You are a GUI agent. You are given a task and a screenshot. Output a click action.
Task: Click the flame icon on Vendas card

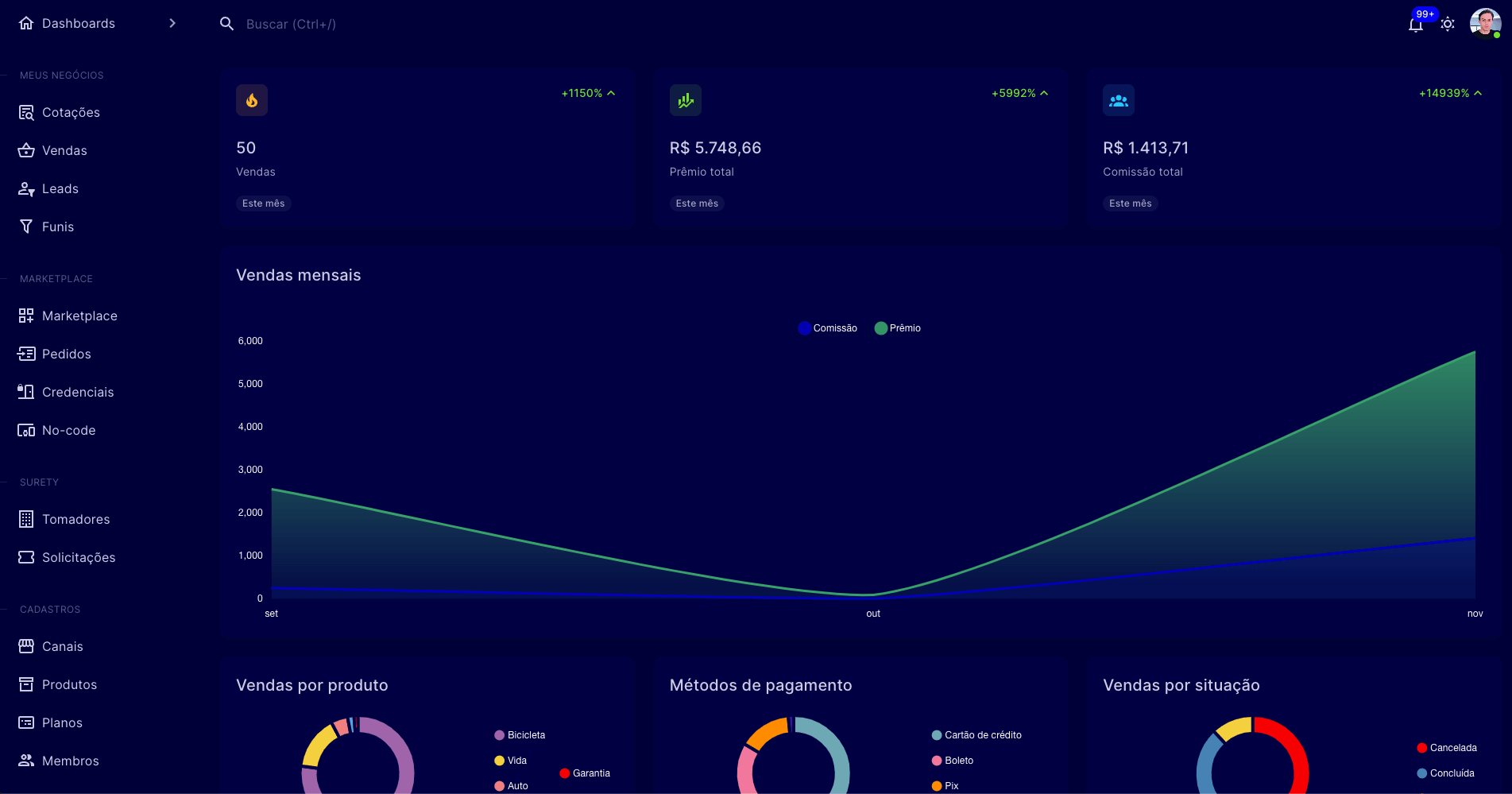(252, 100)
